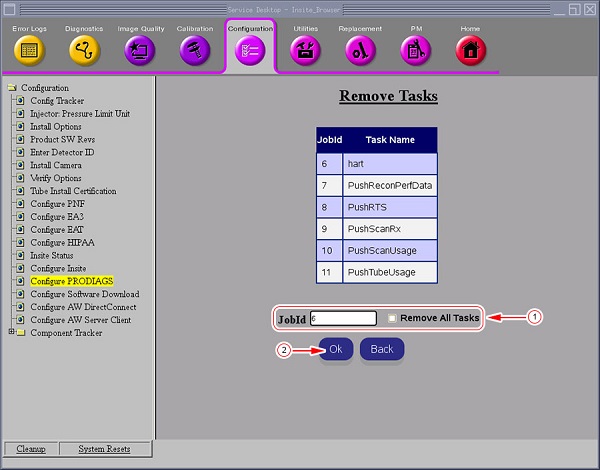The height and width of the screenshot is (470, 600).
Task: Switch to the Configuration tab
Action: 250,46
